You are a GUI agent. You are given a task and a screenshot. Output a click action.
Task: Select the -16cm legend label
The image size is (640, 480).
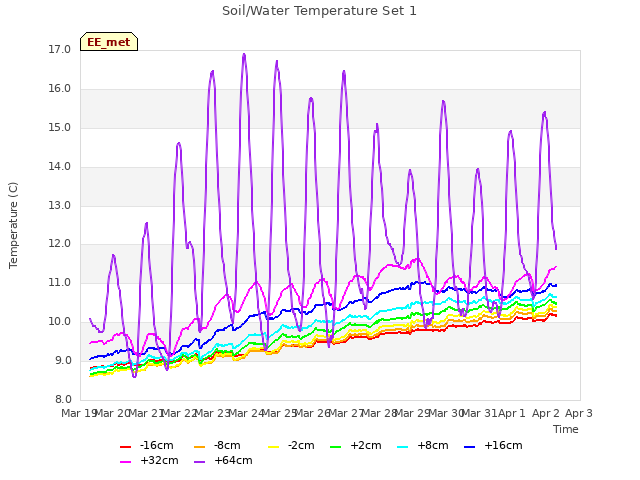tap(156, 445)
